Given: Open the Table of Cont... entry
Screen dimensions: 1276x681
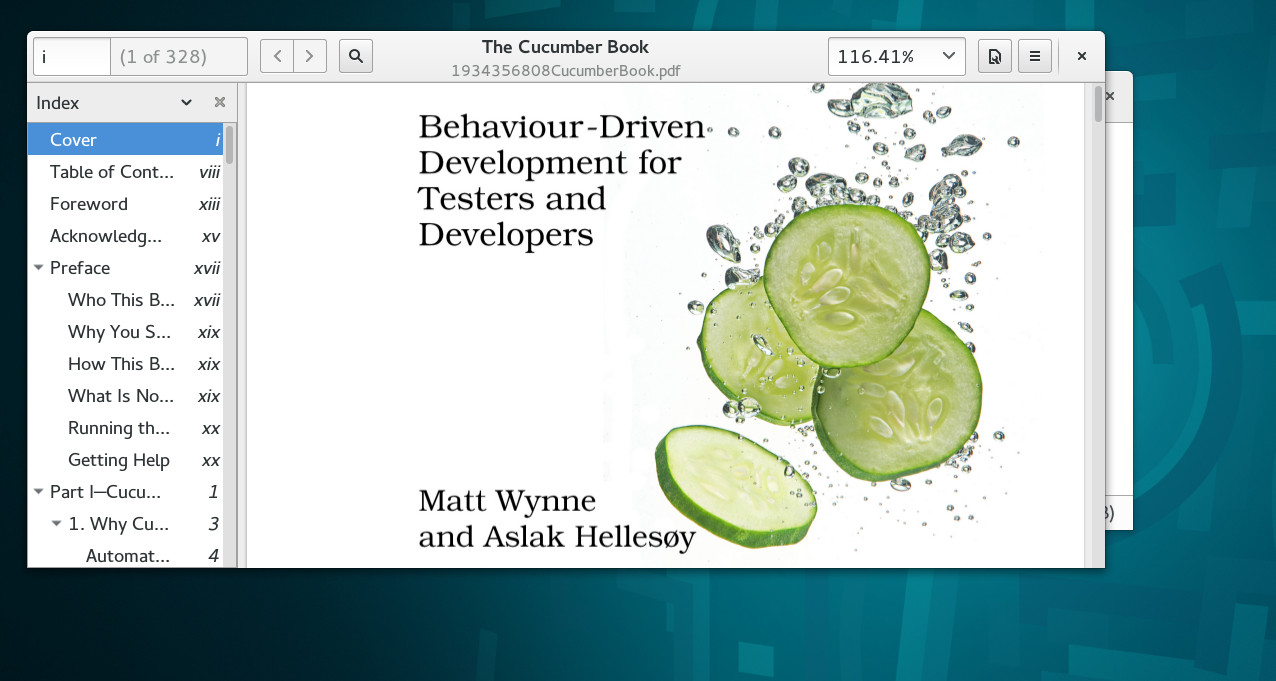Looking at the screenshot, I should click(x=125, y=172).
